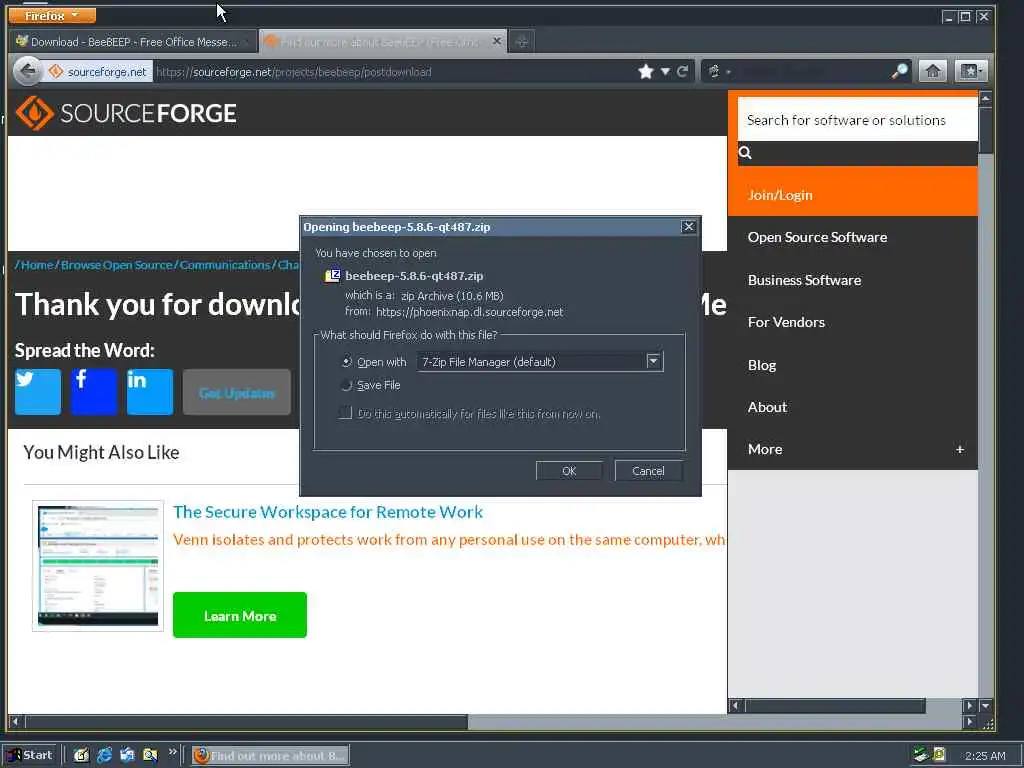This screenshot has width=1024, height=768.
Task: Click the Start button on the taskbar
Action: coord(30,755)
